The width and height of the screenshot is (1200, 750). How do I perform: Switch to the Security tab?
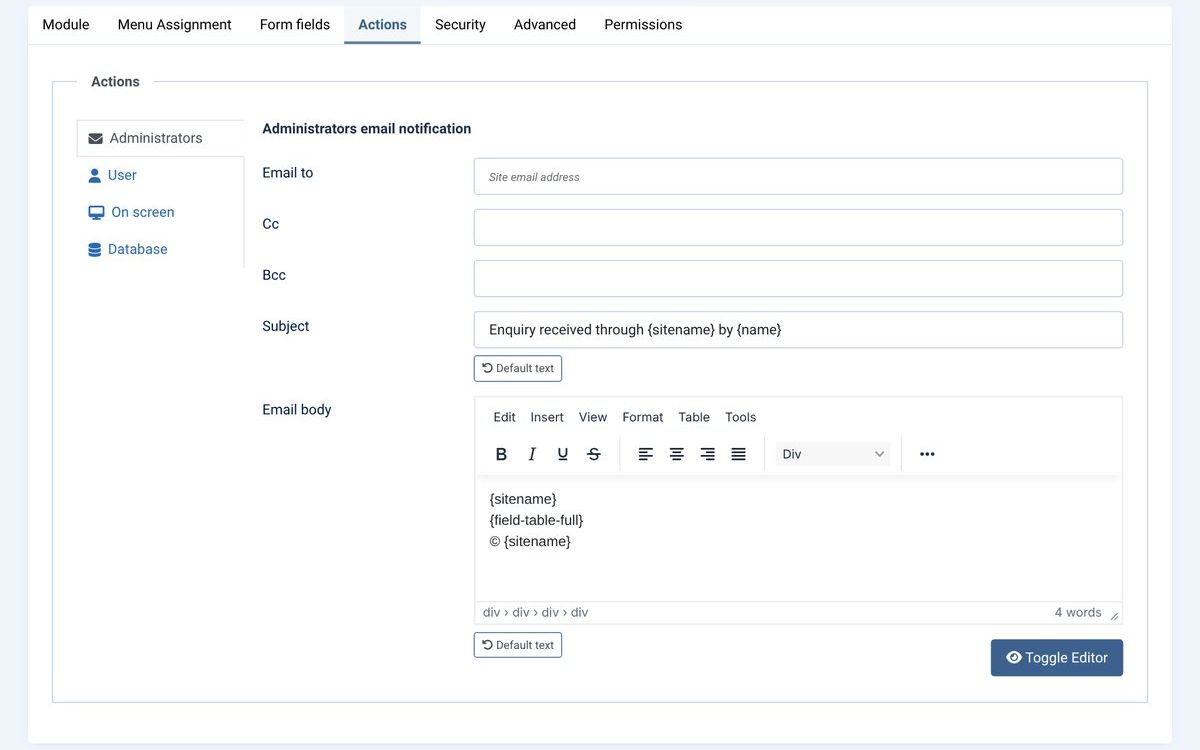(x=460, y=25)
